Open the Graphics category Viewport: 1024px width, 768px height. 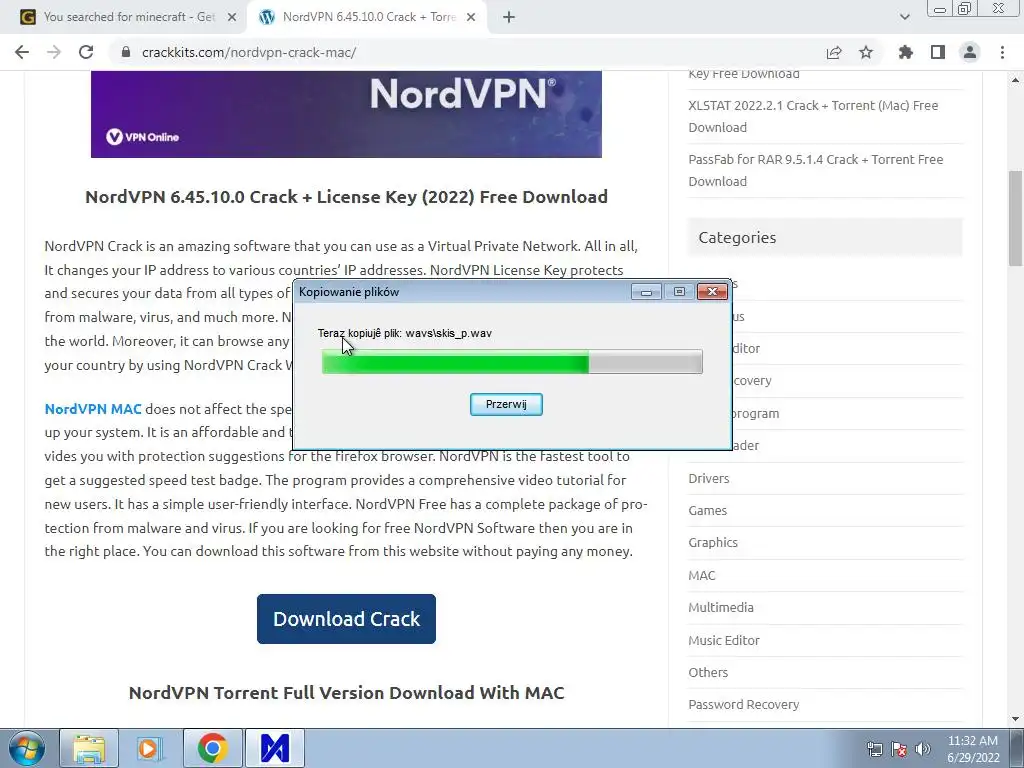click(713, 543)
